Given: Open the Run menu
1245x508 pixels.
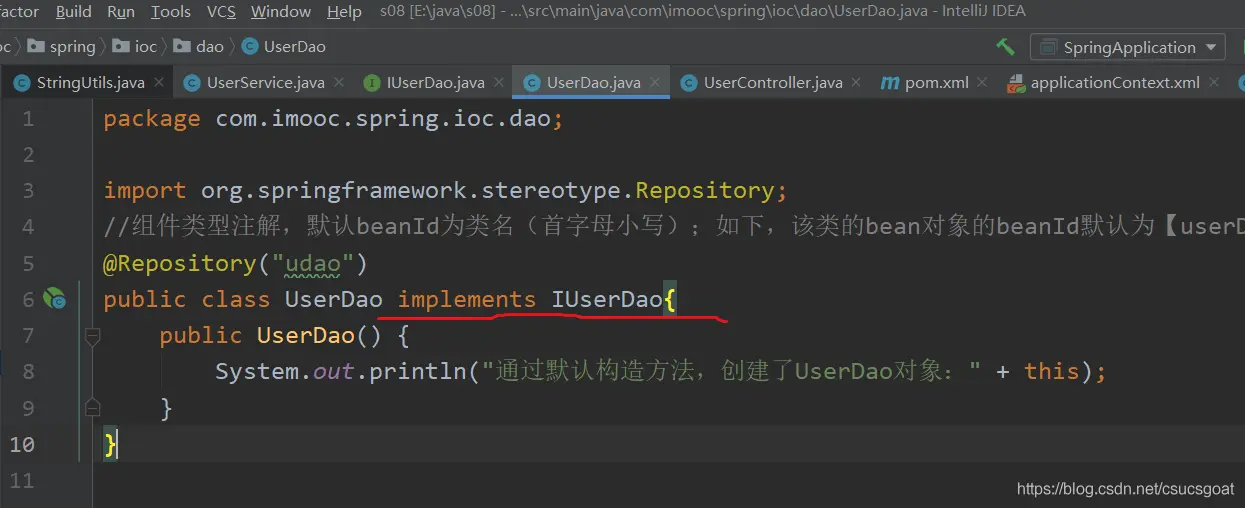Looking at the screenshot, I should [121, 12].
